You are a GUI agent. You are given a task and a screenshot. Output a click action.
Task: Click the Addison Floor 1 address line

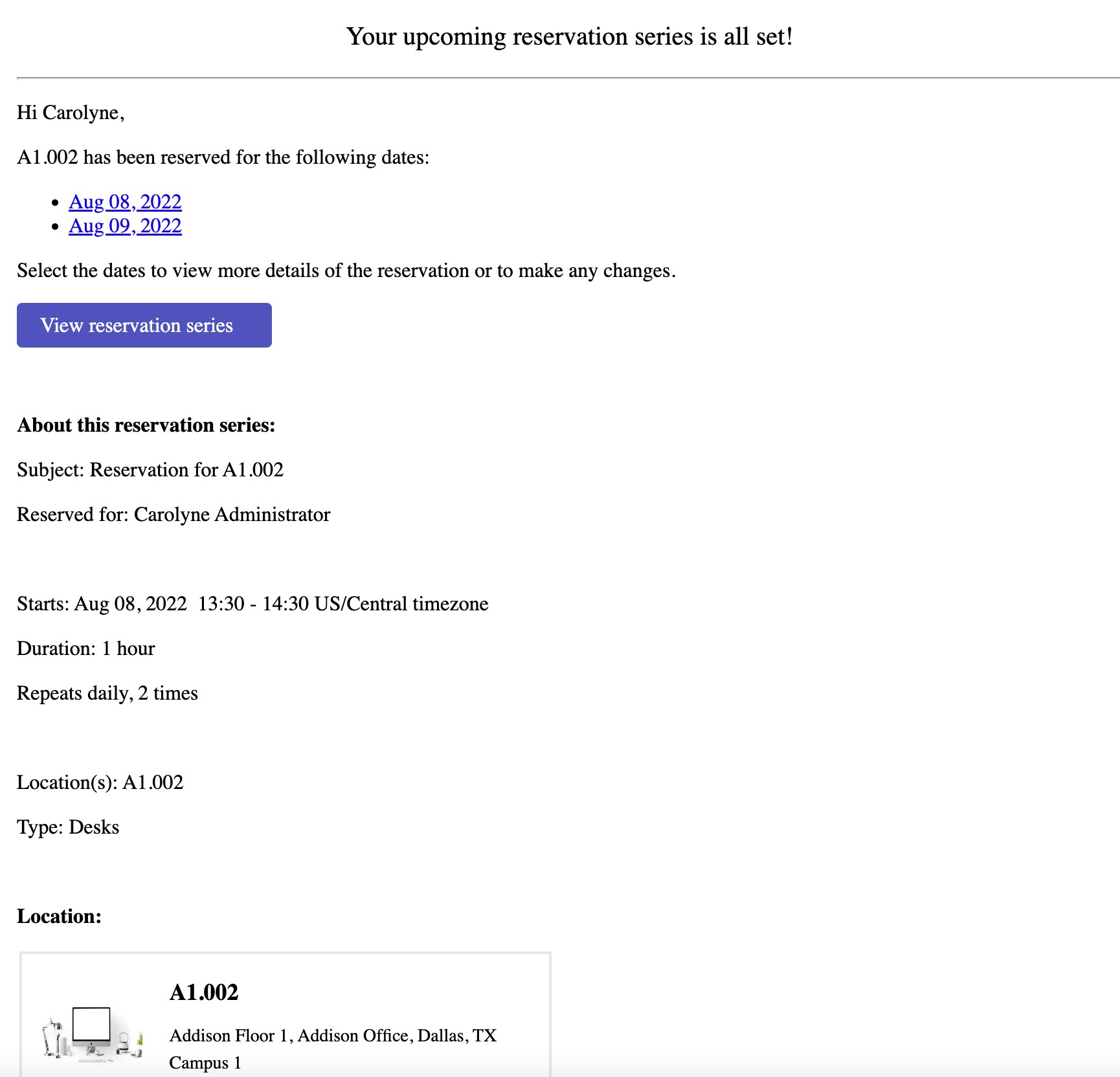(333, 1036)
